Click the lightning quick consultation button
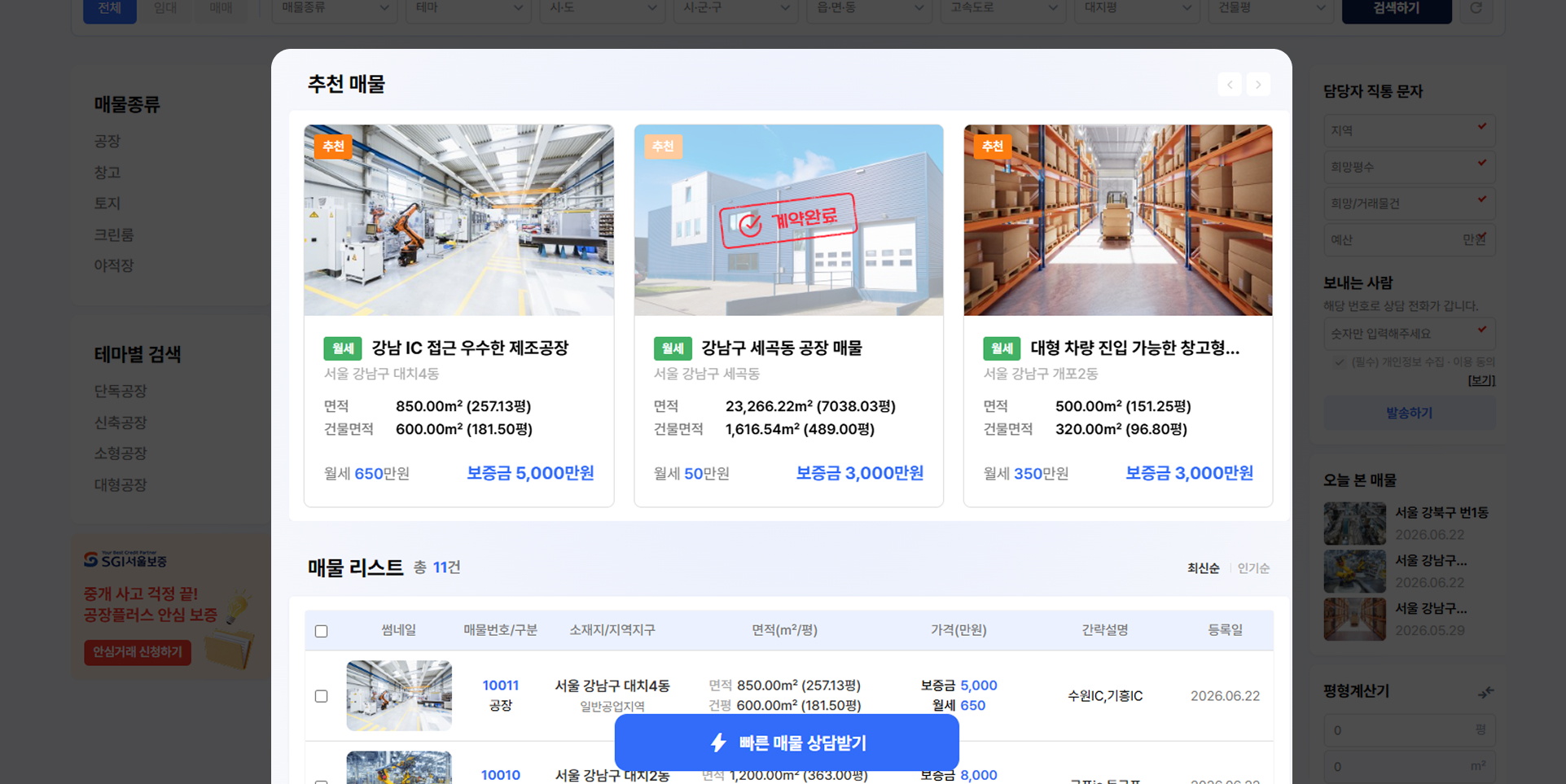Image resolution: width=1566 pixels, height=784 pixels. [x=787, y=742]
